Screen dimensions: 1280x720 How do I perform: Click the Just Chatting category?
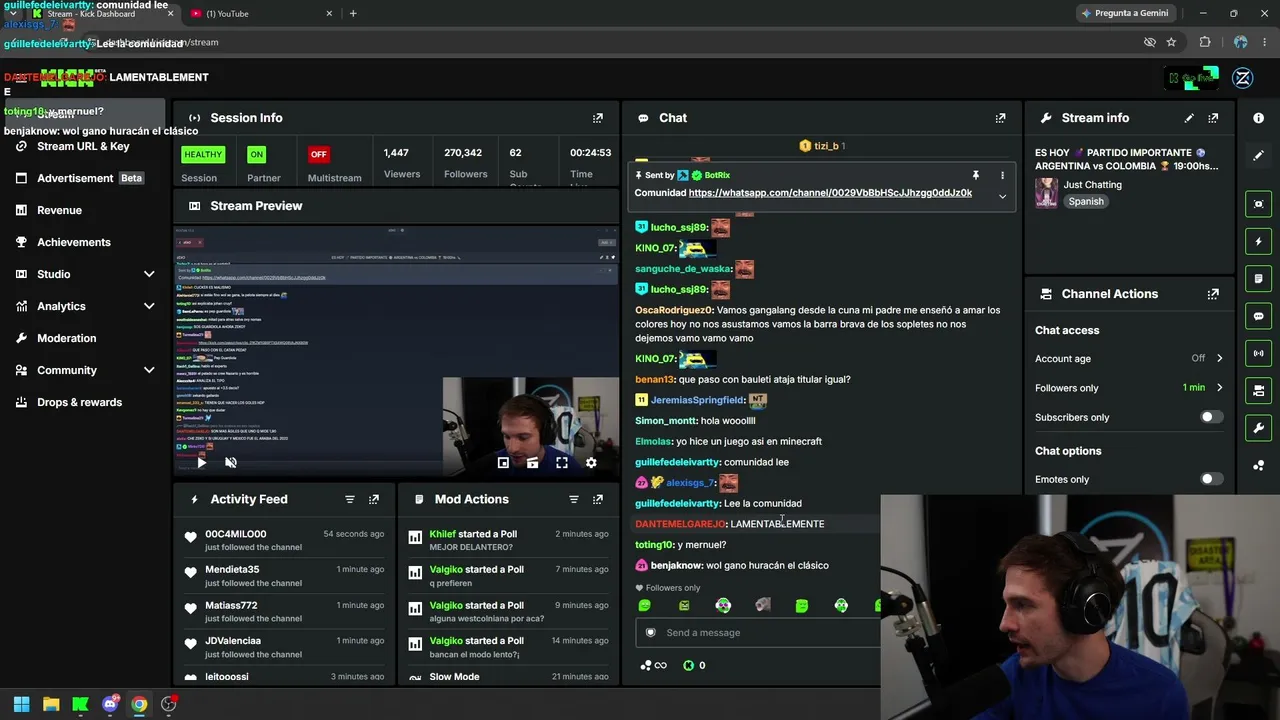click(x=1092, y=185)
